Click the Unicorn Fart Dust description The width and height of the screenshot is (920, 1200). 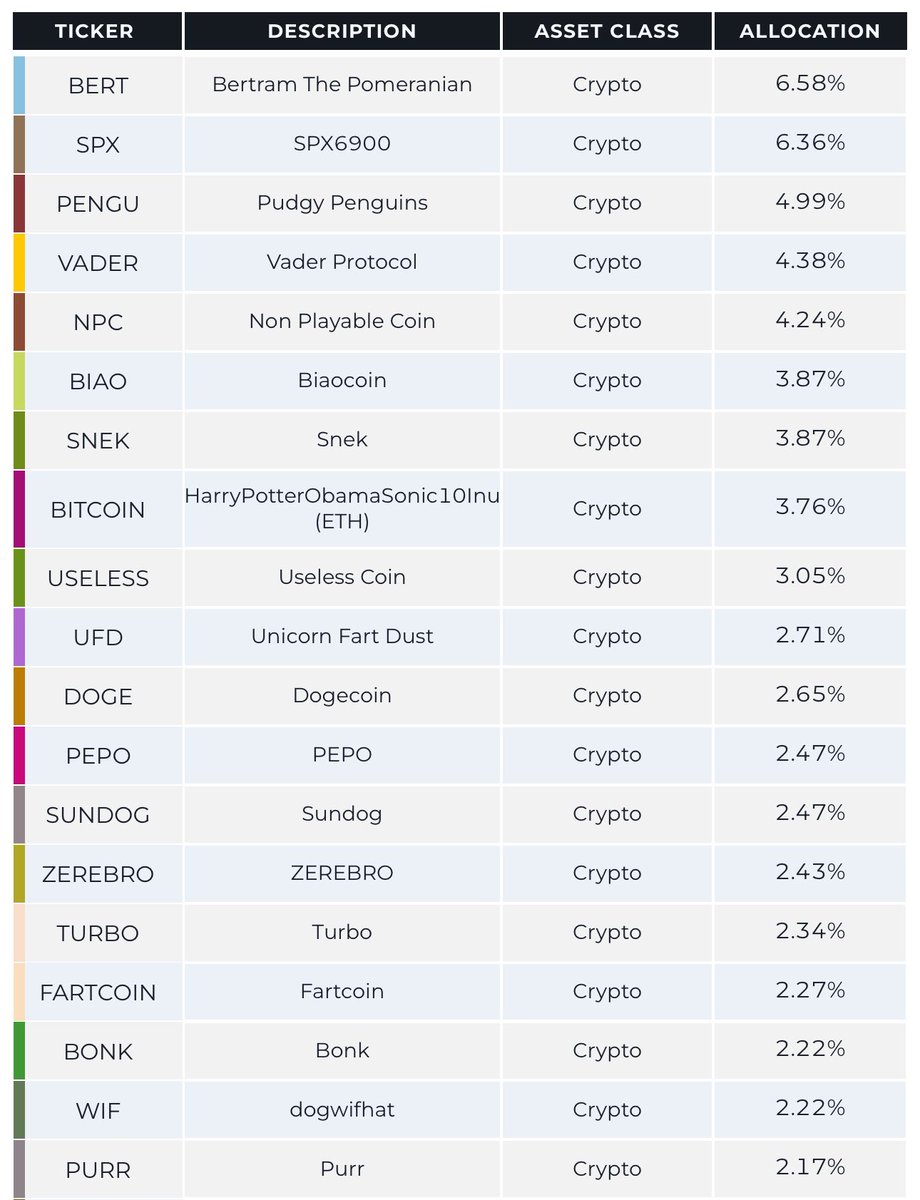click(x=342, y=637)
